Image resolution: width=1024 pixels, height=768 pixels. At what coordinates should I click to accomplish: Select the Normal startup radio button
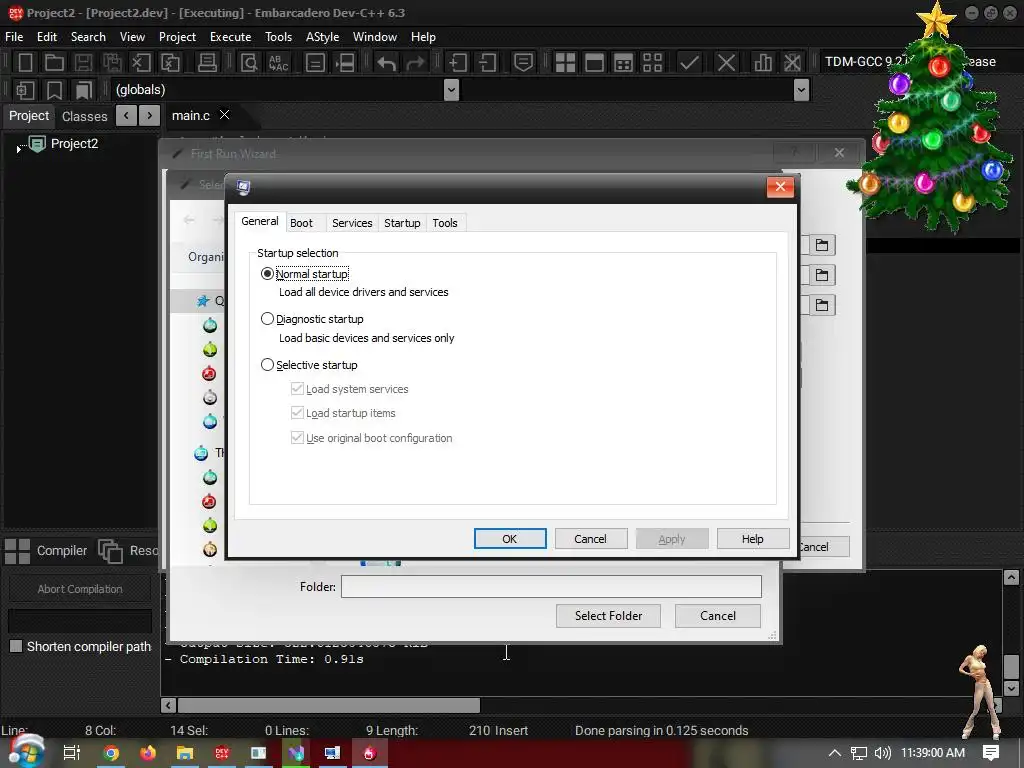pos(267,274)
